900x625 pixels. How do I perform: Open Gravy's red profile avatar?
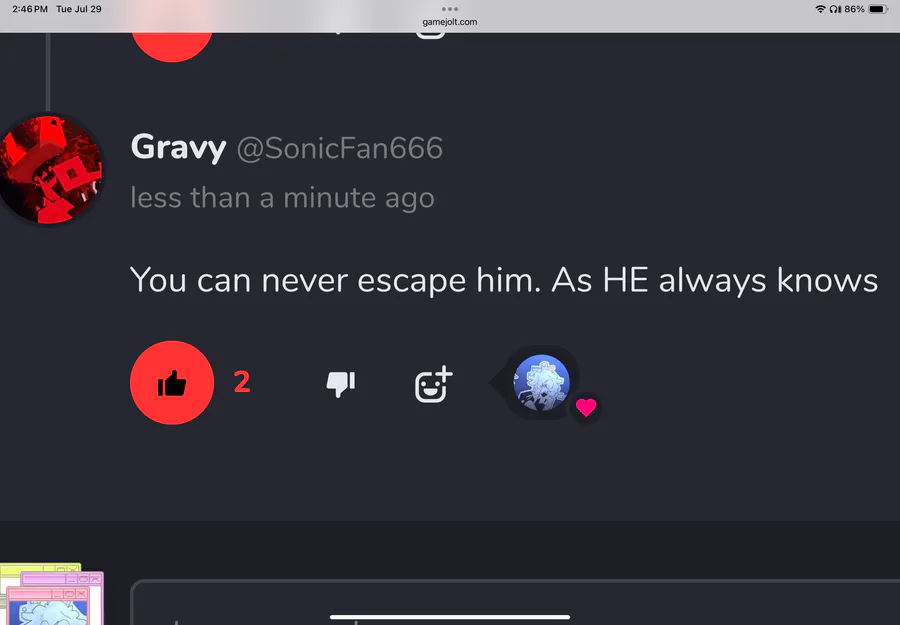(49, 169)
